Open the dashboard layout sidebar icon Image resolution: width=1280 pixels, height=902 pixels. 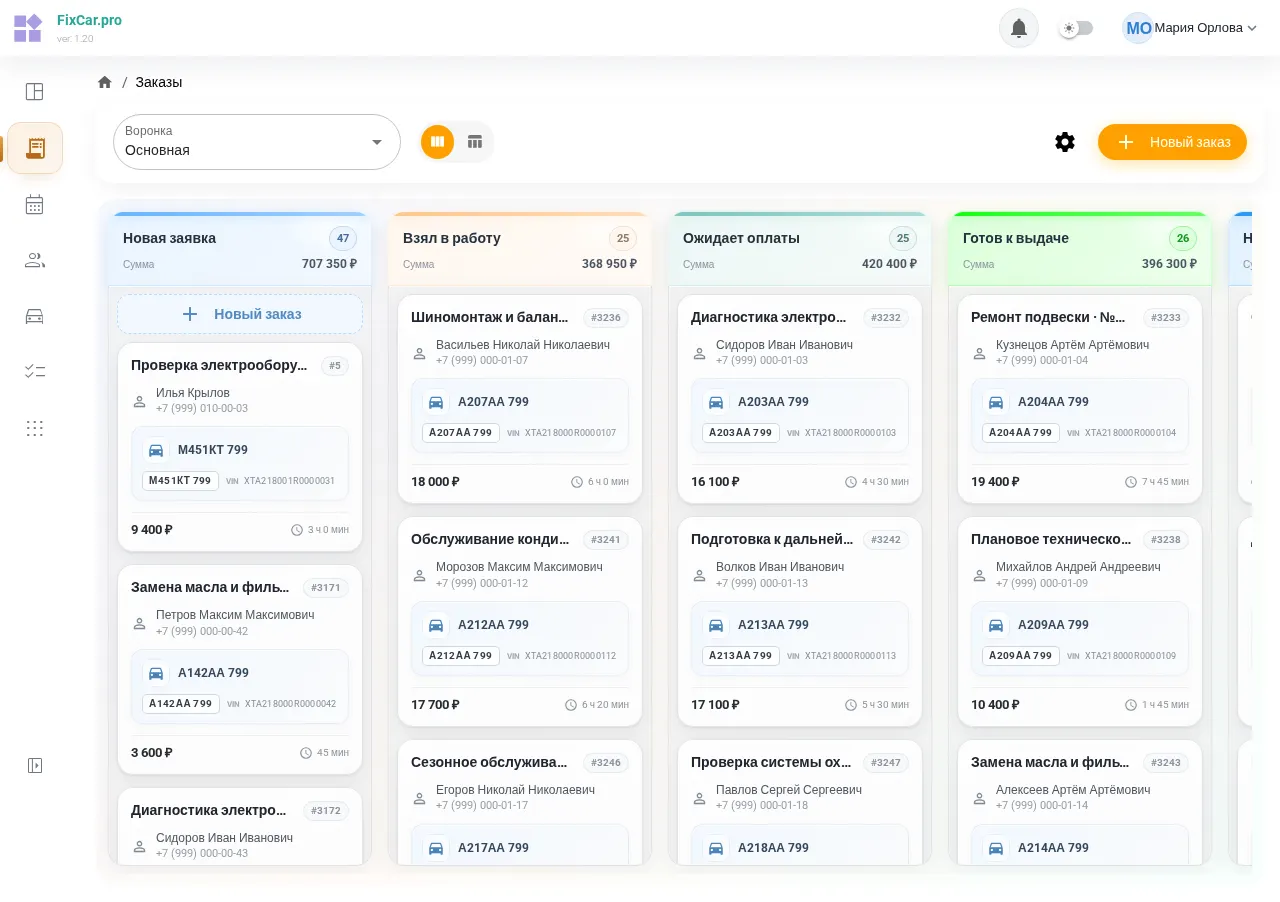coord(35,92)
